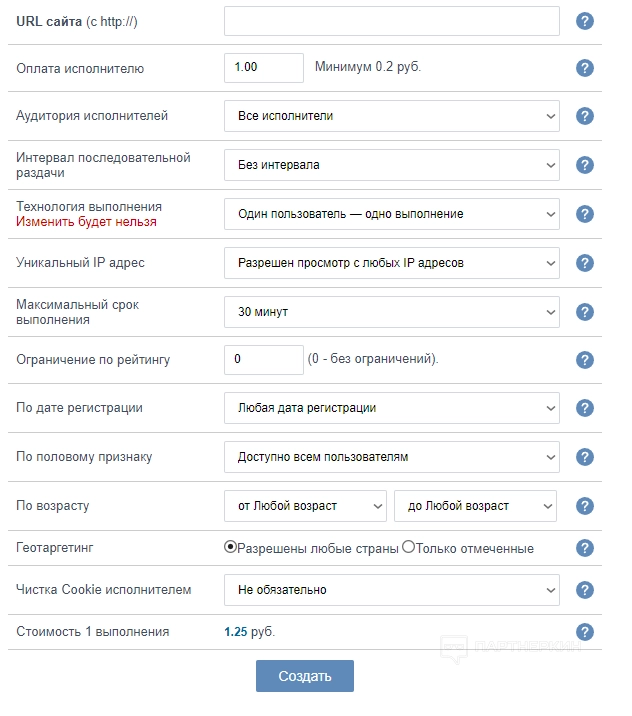Click the Оплата исполнителю amount field
This screenshot has width=632, height=716.
point(263,68)
